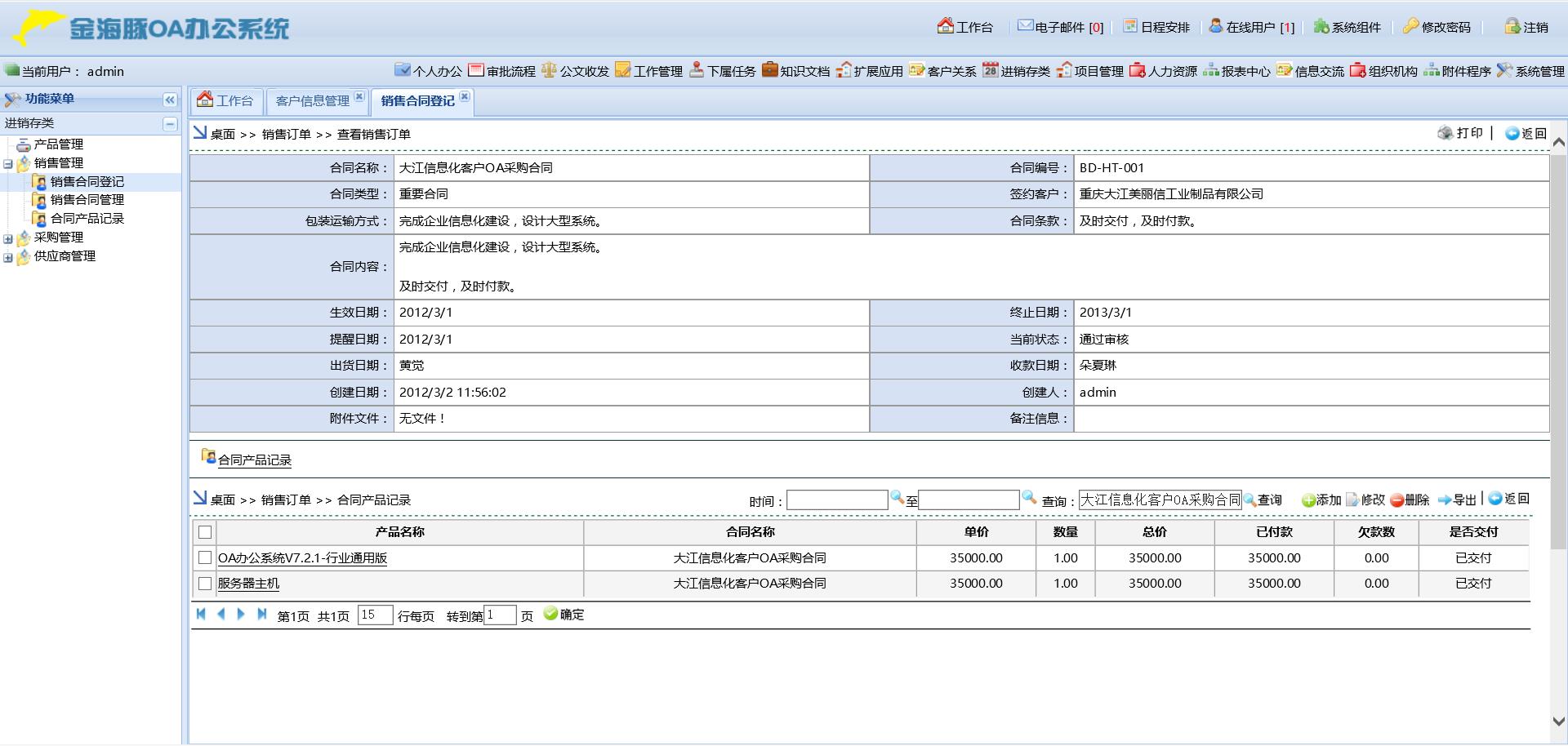This screenshot has width=1568, height=746.
Task: Switch to the 客户信息管理 tab
Action: tap(313, 100)
